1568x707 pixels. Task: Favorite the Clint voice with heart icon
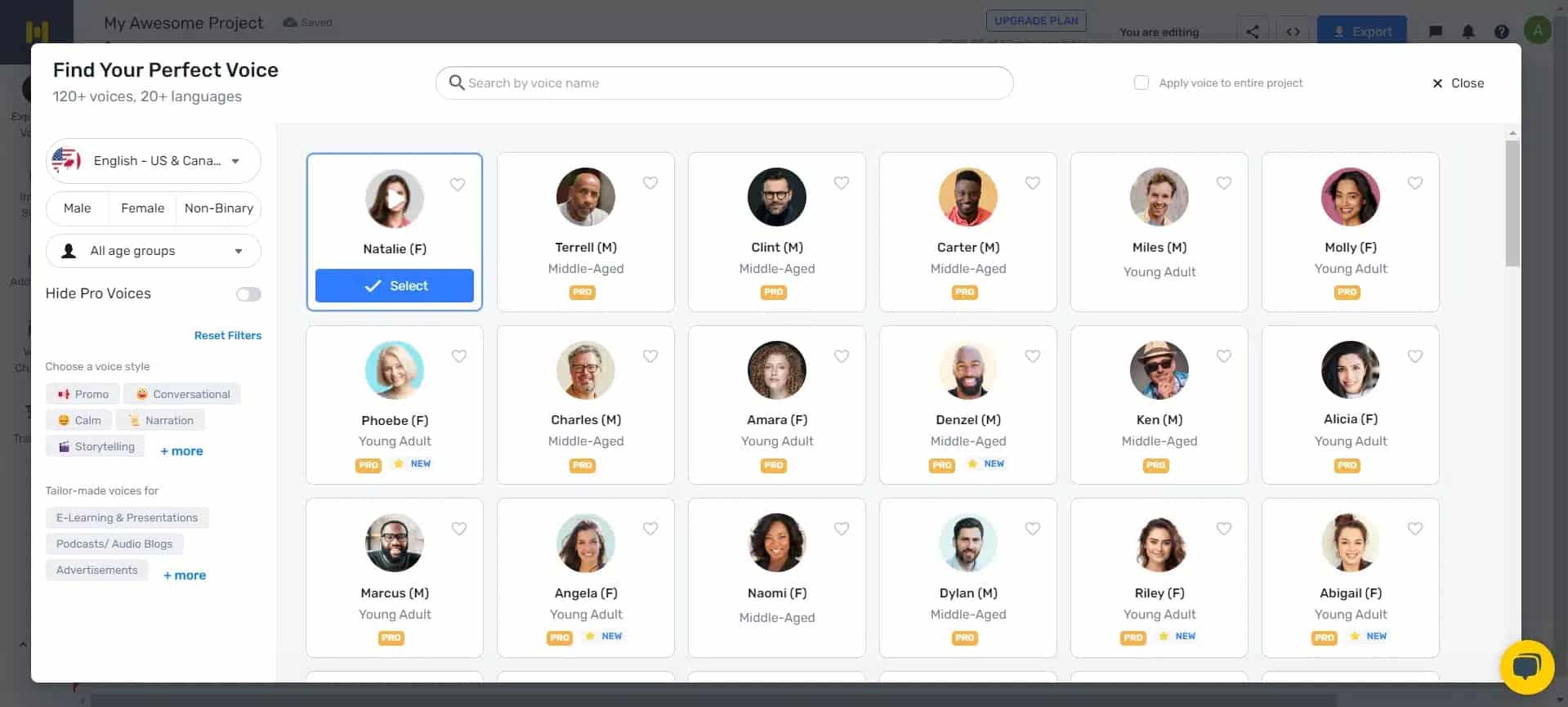pyautogui.click(x=842, y=183)
